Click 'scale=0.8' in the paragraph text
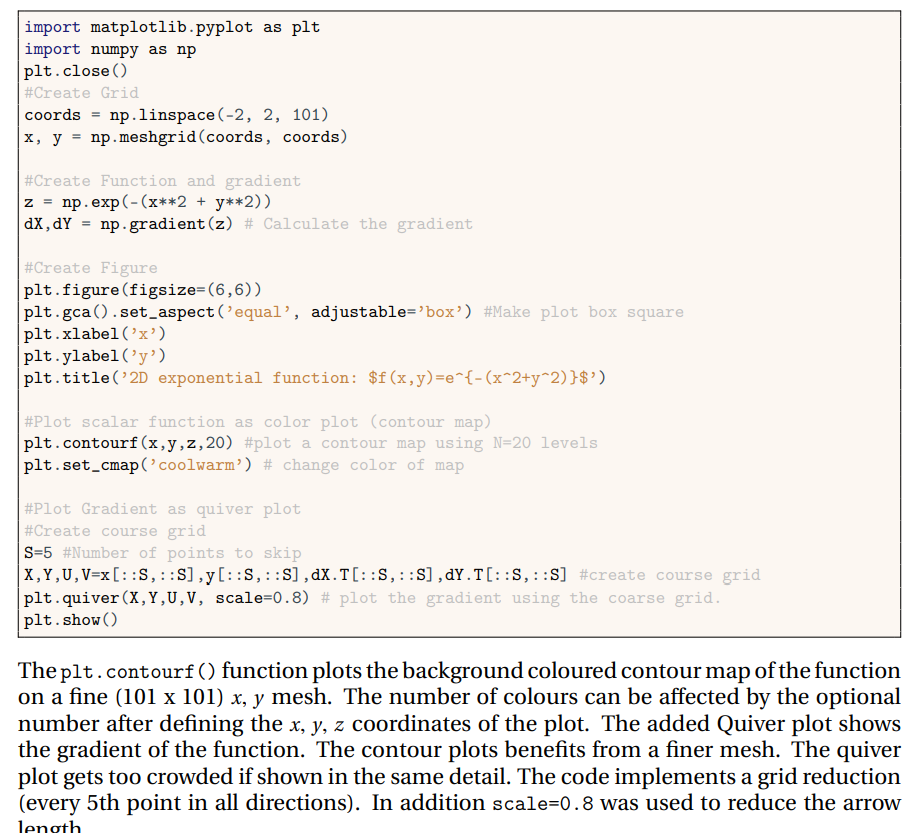Image resolution: width=911 pixels, height=833 pixels. (x=543, y=804)
